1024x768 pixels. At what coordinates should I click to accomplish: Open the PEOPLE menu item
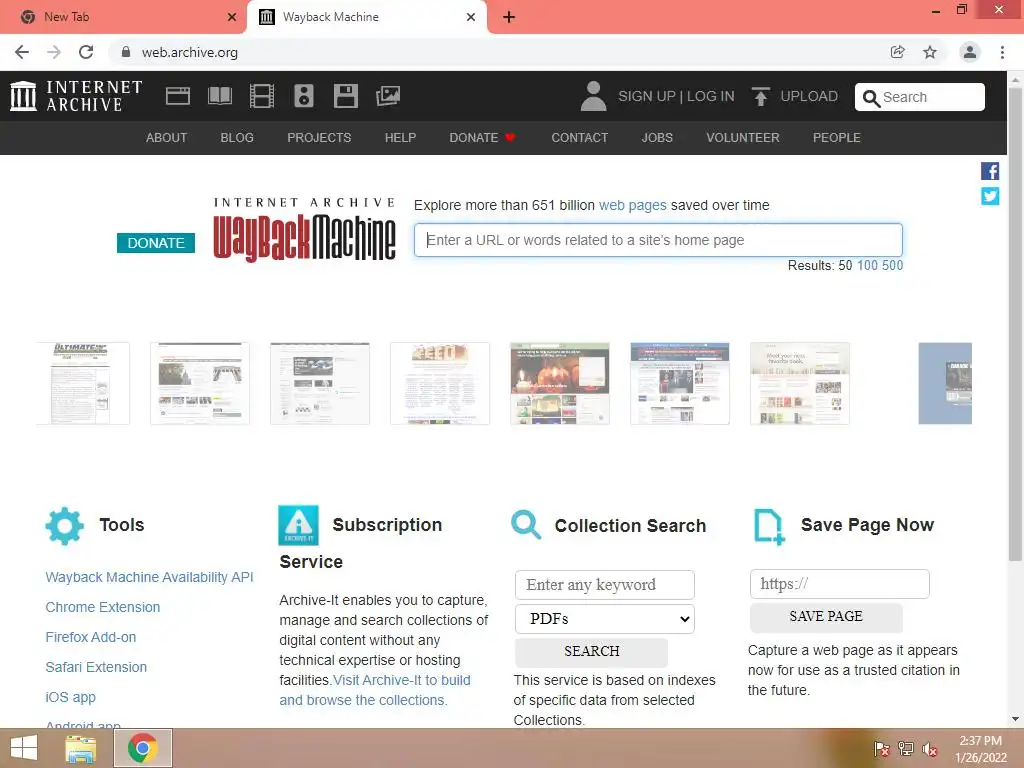click(837, 138)
